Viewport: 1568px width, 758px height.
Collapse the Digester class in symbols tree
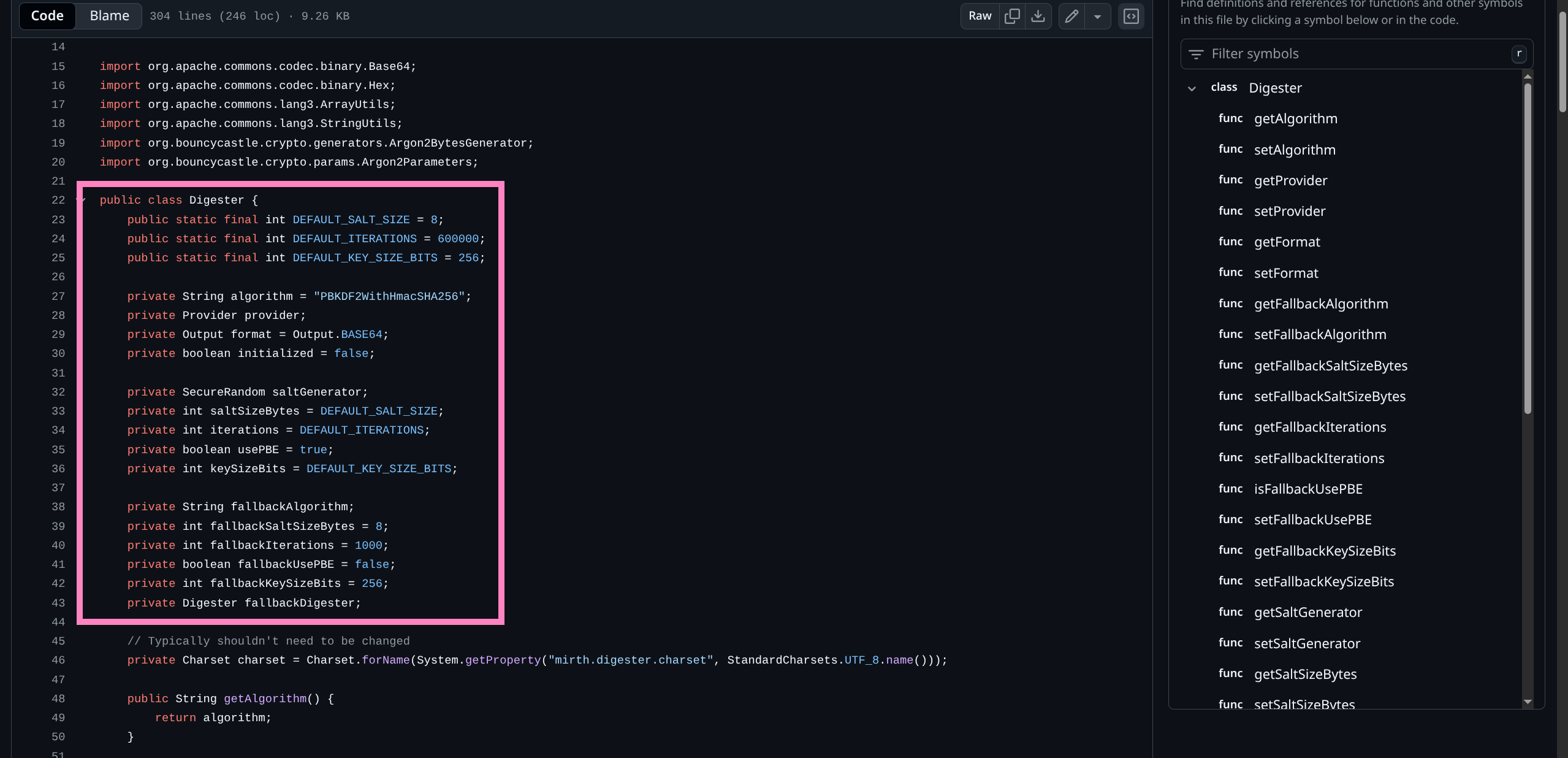tap(1192, 88)
